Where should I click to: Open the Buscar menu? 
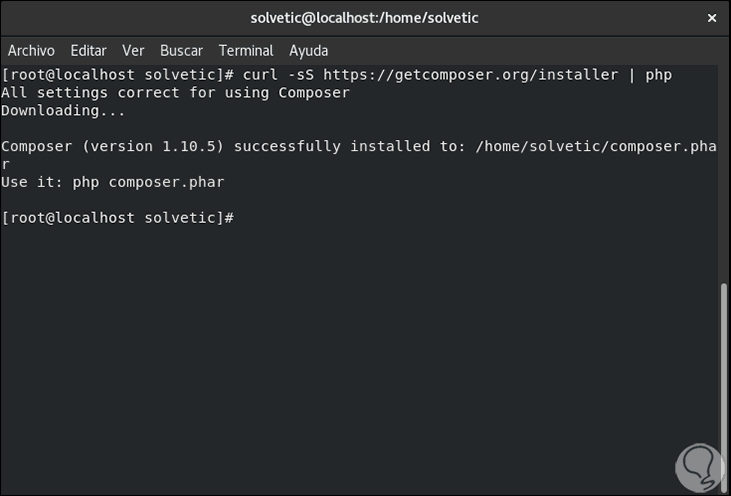tap(181, 50)
